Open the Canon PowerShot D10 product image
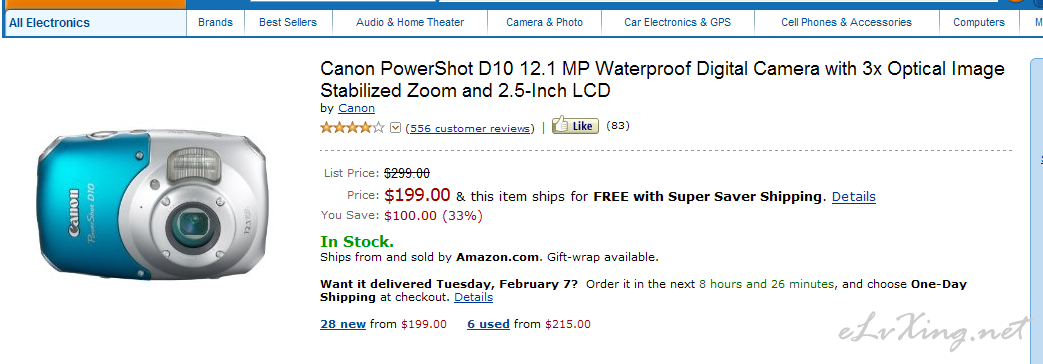Image resolution: width=1043 pixels, height=364 pixels. [152, 204]
